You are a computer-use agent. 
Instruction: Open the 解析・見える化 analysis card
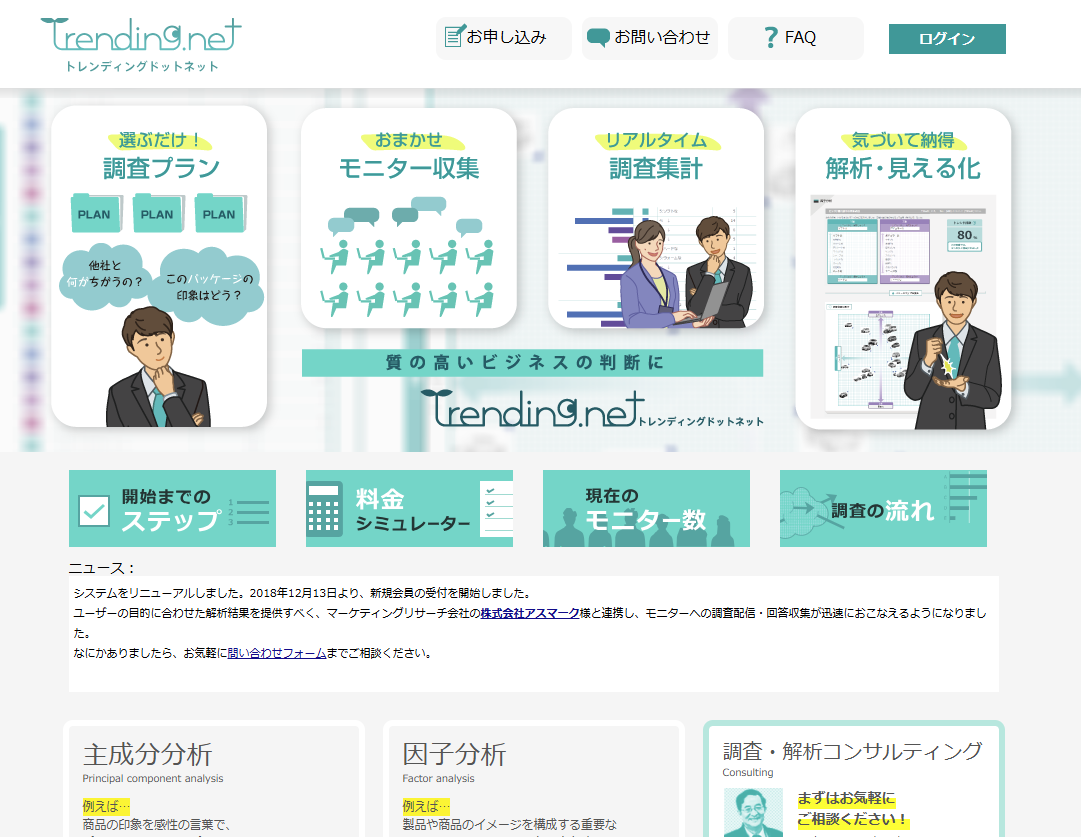(903, 268)
